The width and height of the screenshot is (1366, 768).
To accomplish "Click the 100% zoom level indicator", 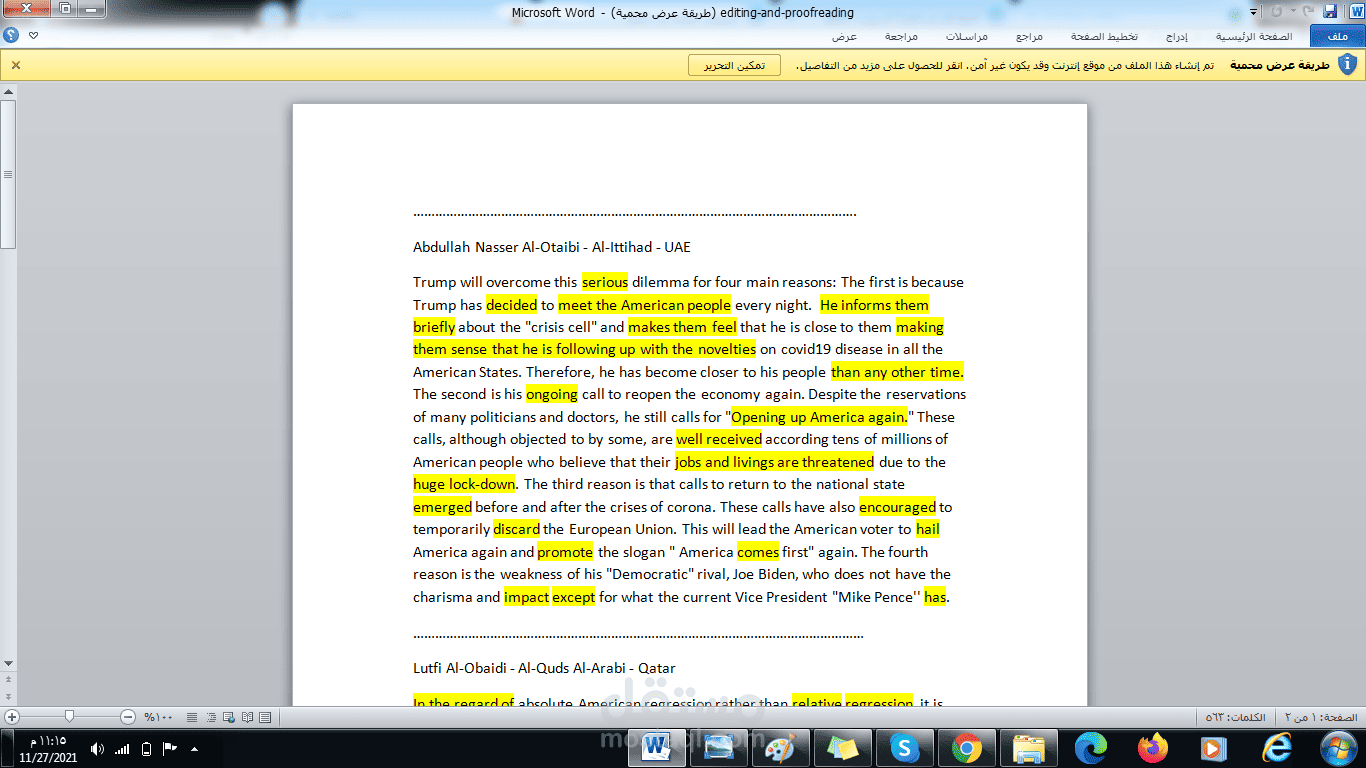I will click(x=158, y=717).
